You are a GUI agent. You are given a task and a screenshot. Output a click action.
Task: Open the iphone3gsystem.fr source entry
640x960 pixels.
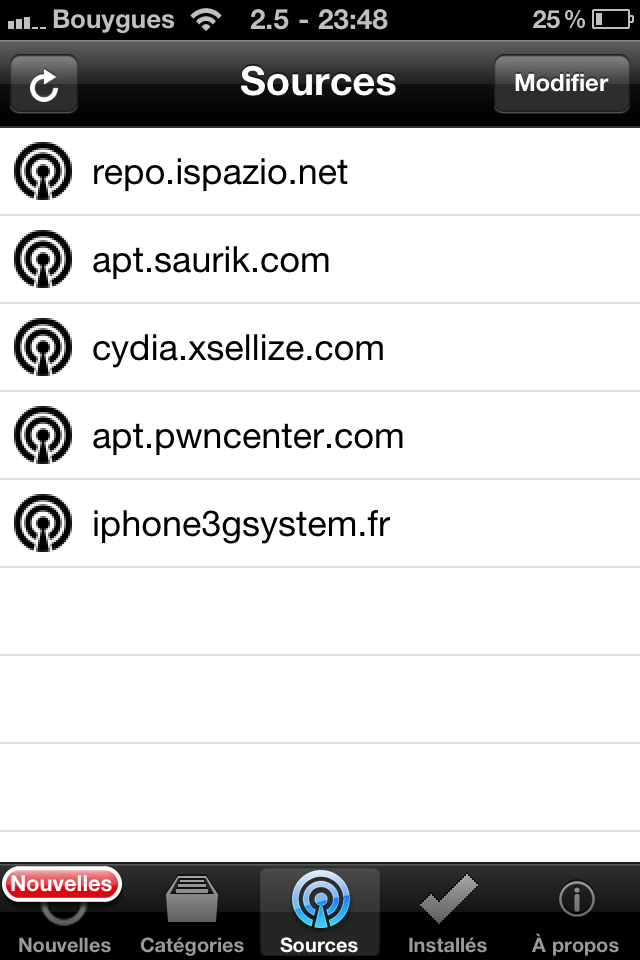point(320,524)
